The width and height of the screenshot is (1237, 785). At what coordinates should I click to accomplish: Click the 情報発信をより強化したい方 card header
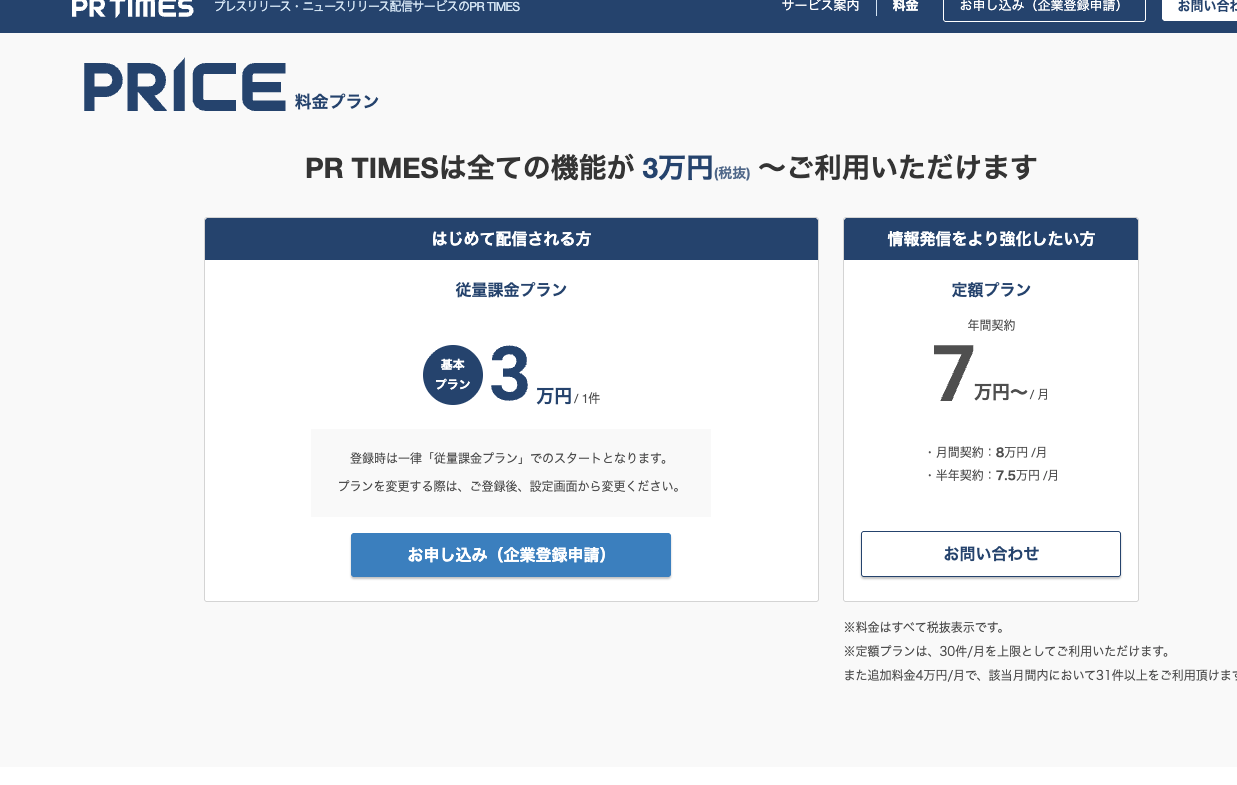[x=991, y=239]
